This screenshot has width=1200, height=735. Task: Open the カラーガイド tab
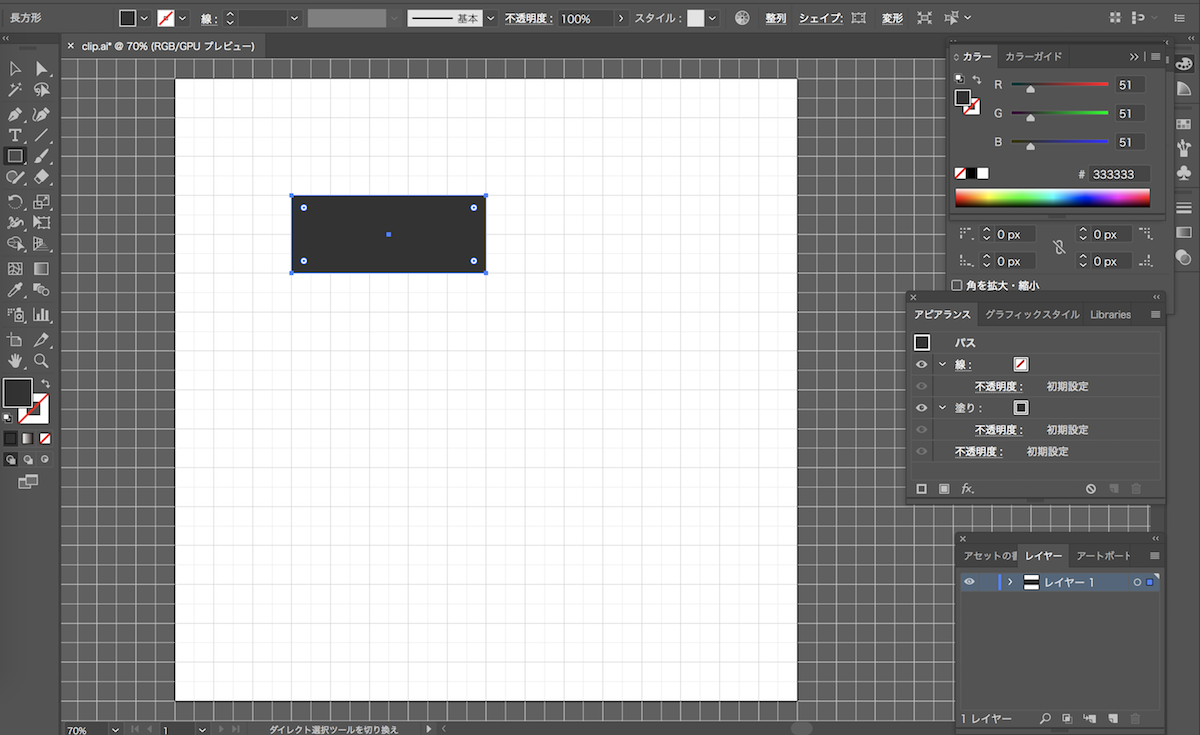pos(1033,57)
